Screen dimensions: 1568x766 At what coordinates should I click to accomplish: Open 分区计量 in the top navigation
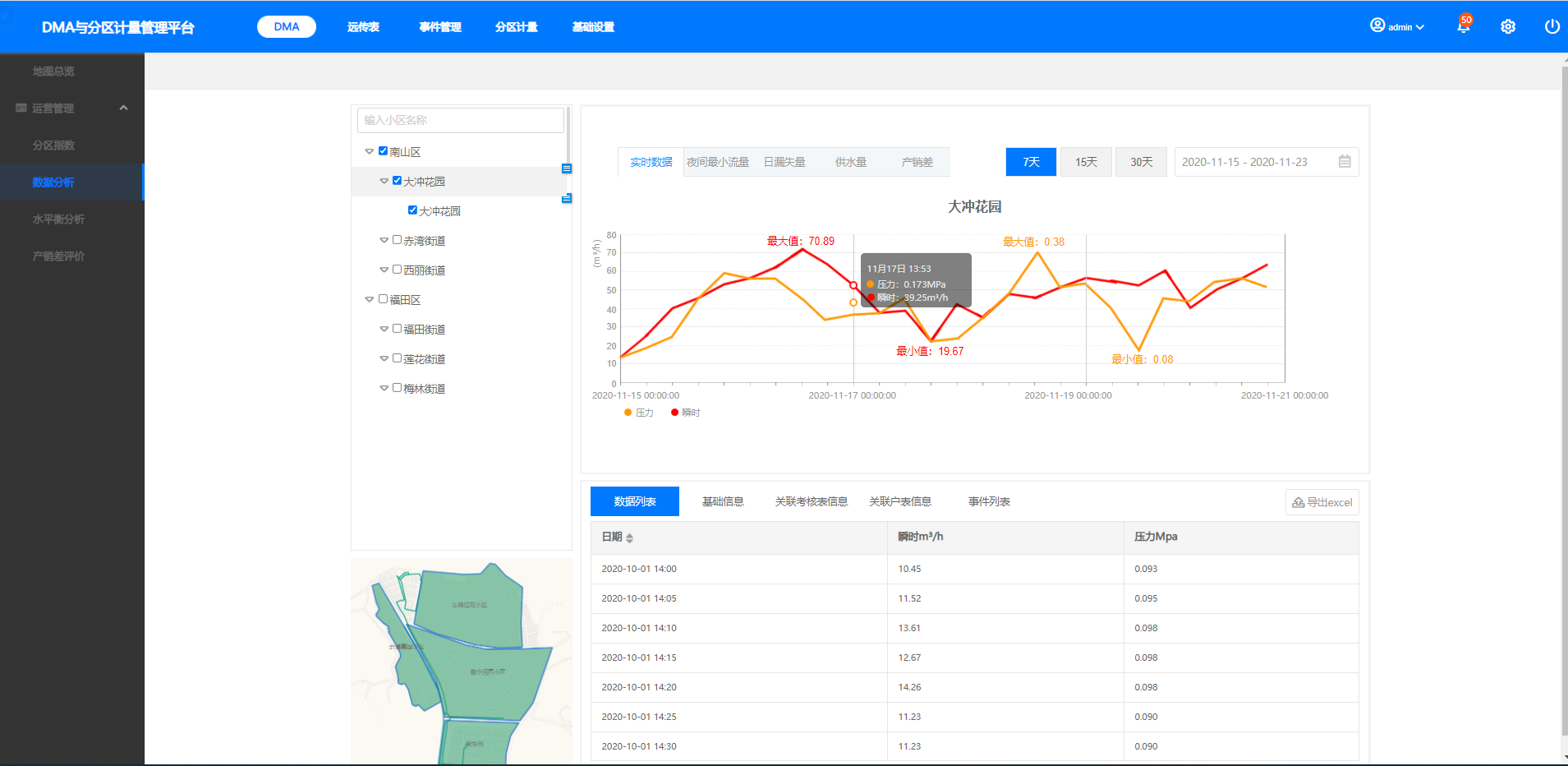516,27
